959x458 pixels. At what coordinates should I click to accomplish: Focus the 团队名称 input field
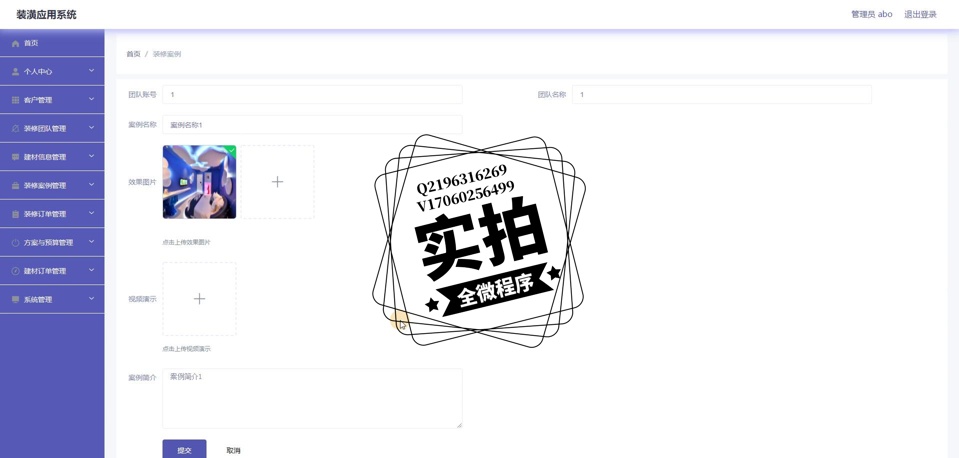(722, 95)
